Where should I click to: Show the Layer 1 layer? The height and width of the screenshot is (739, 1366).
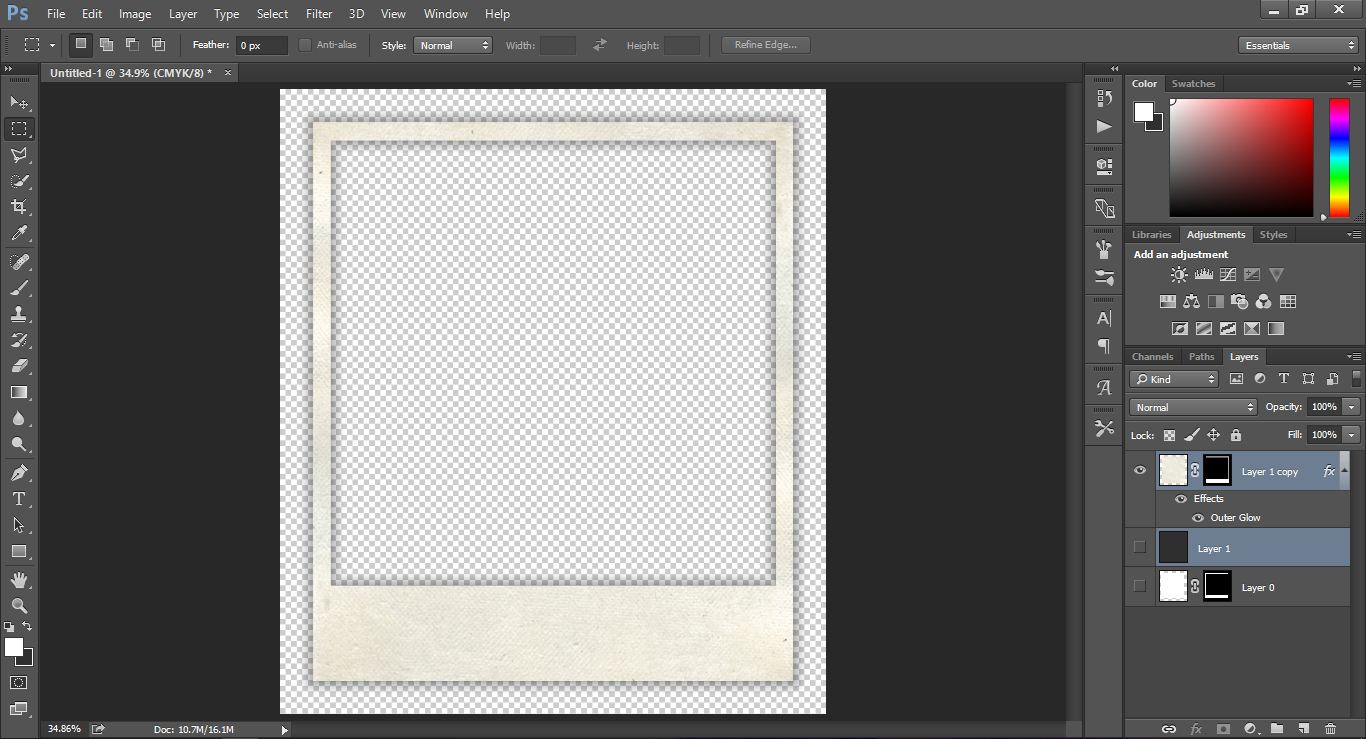1140,547
